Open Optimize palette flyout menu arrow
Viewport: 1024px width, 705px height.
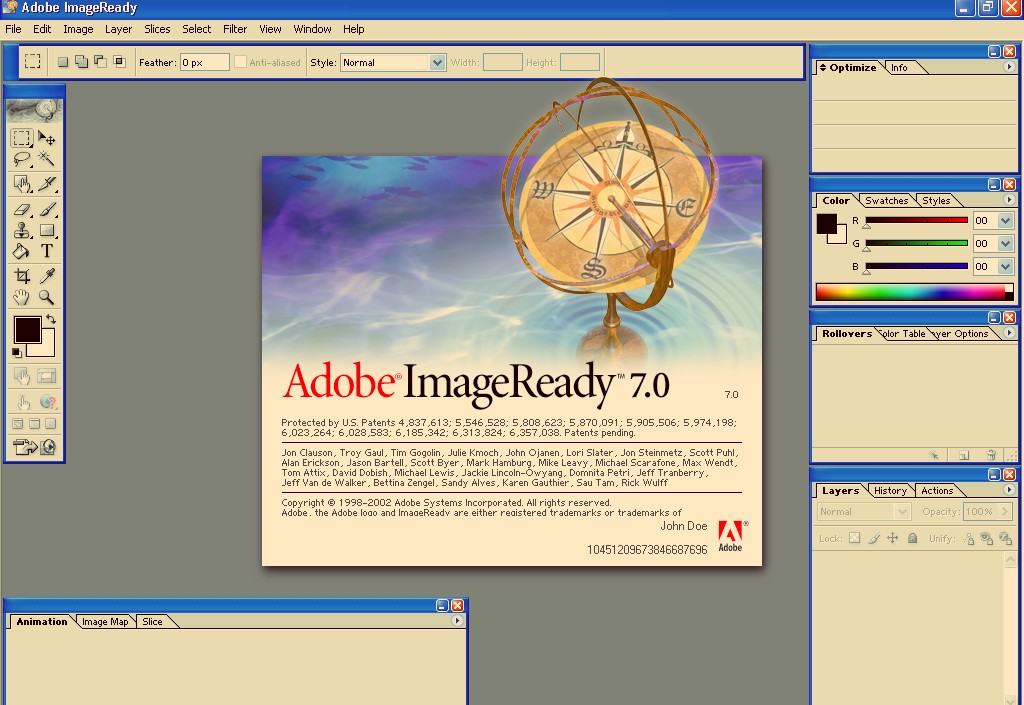click(x=1009, y=67)
